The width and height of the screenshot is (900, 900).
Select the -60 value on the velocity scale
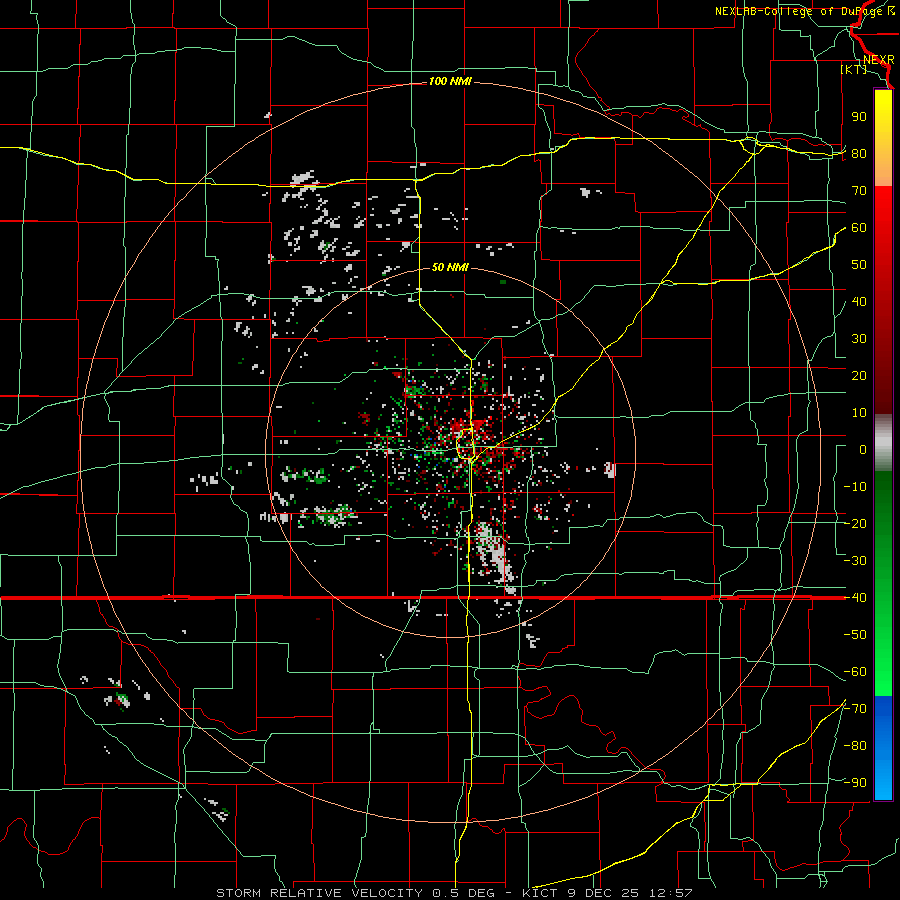click(855, 672)
